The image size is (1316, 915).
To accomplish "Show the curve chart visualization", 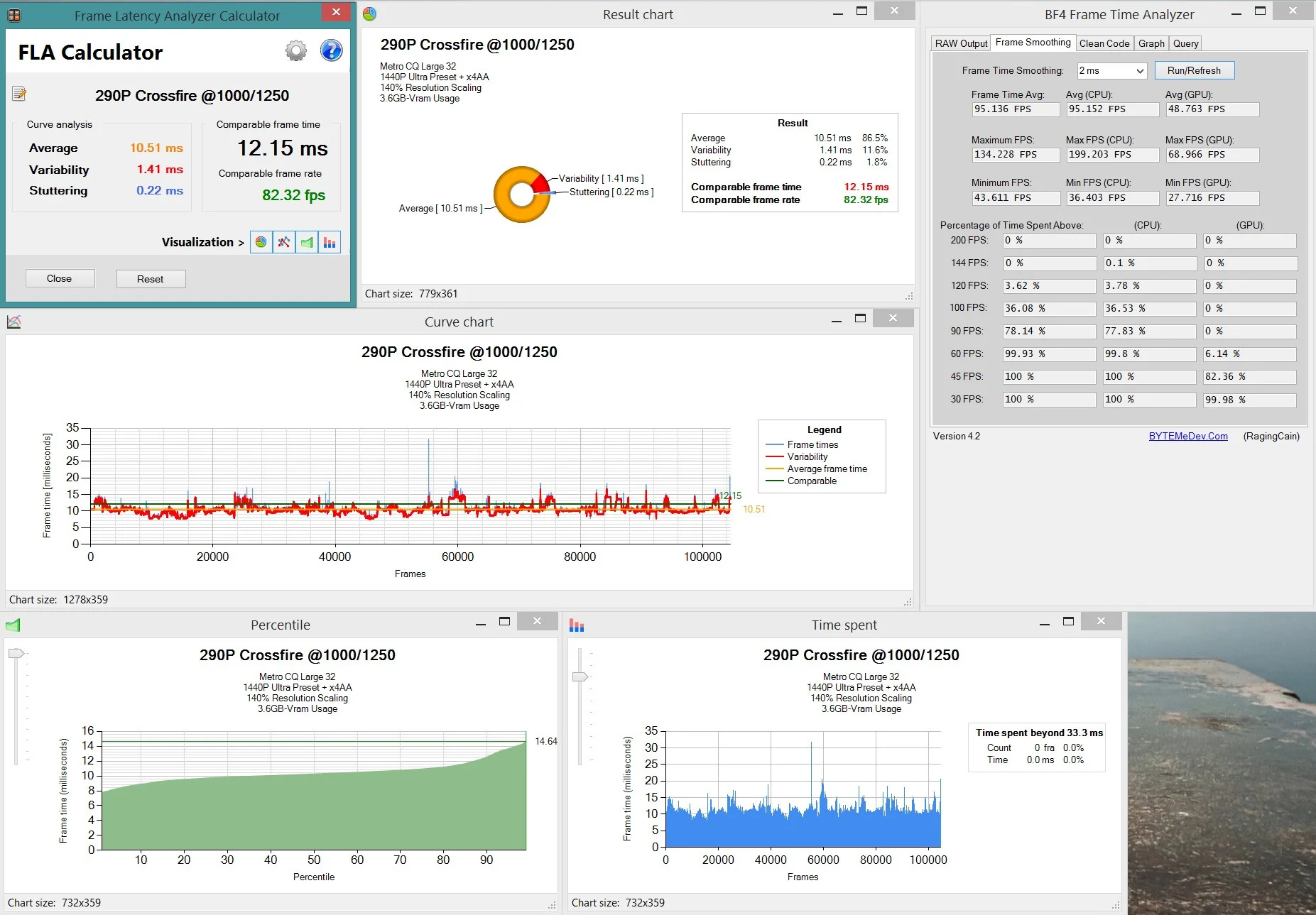I will coord(284,242).
